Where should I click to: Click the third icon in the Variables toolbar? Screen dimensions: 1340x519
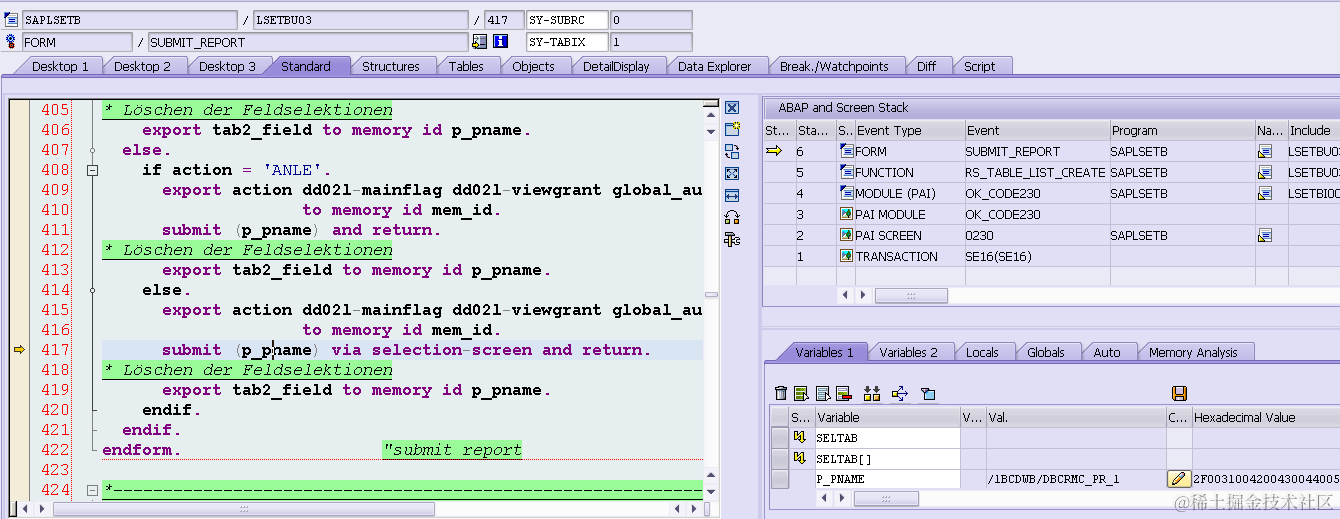pos(823,393)
